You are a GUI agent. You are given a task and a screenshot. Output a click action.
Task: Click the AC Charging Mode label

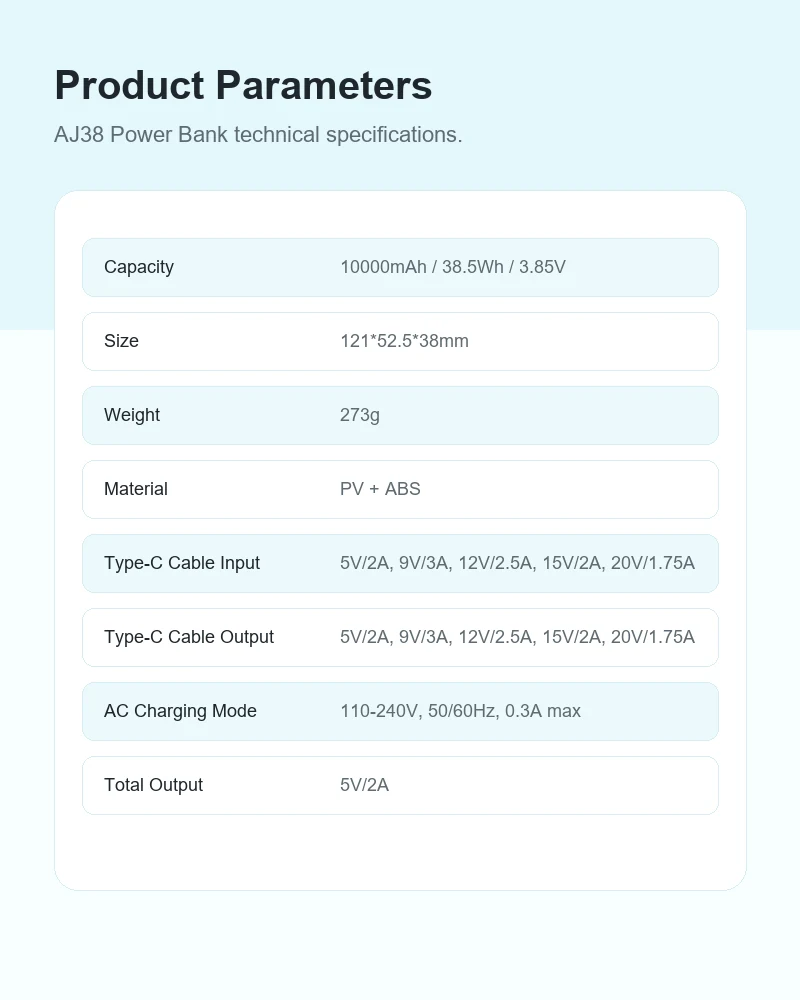[x=181, y=711]
